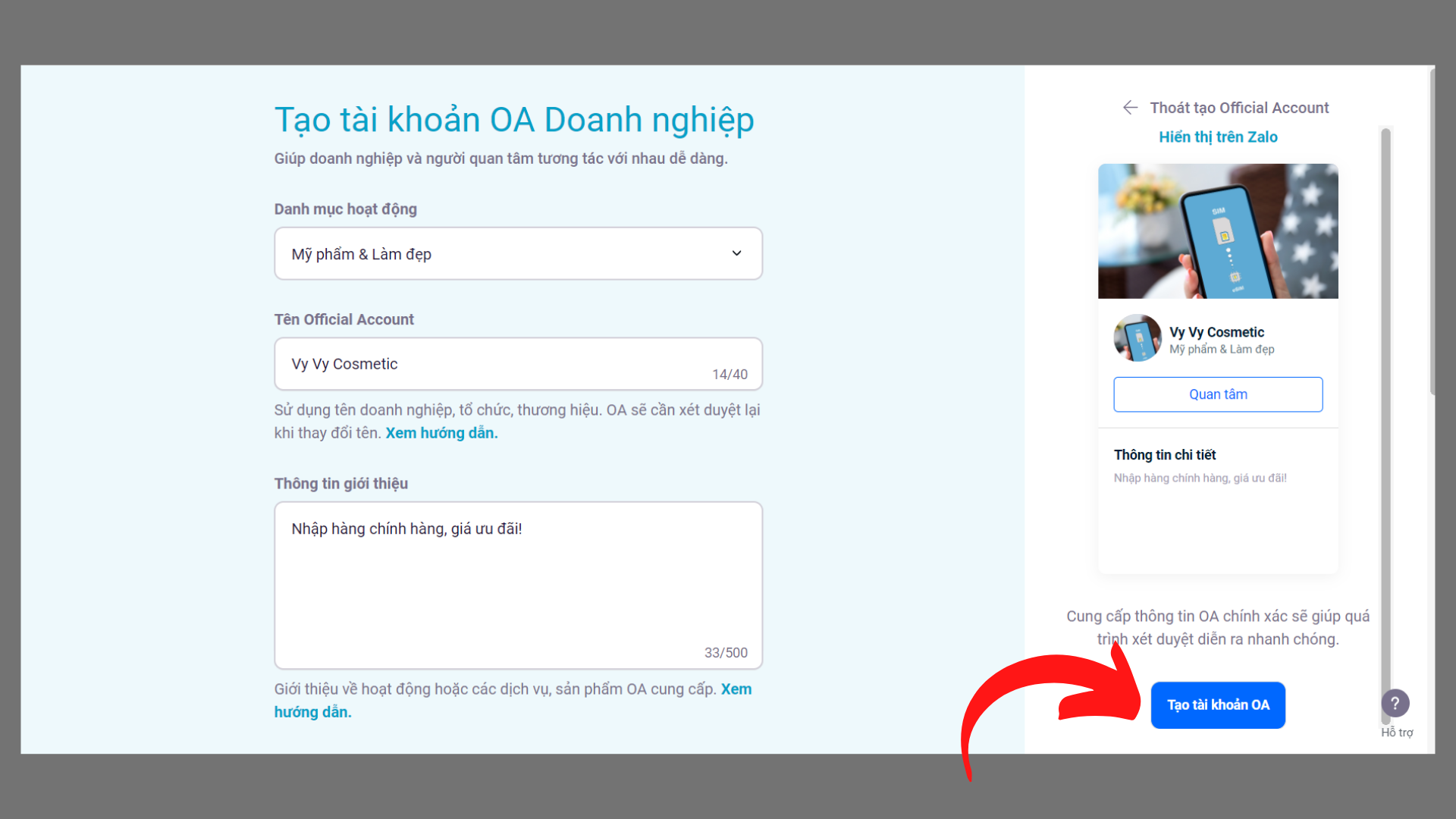Click the Tên Official Account field label
This screenshot has width=1456, height=819.
[344, 320]
